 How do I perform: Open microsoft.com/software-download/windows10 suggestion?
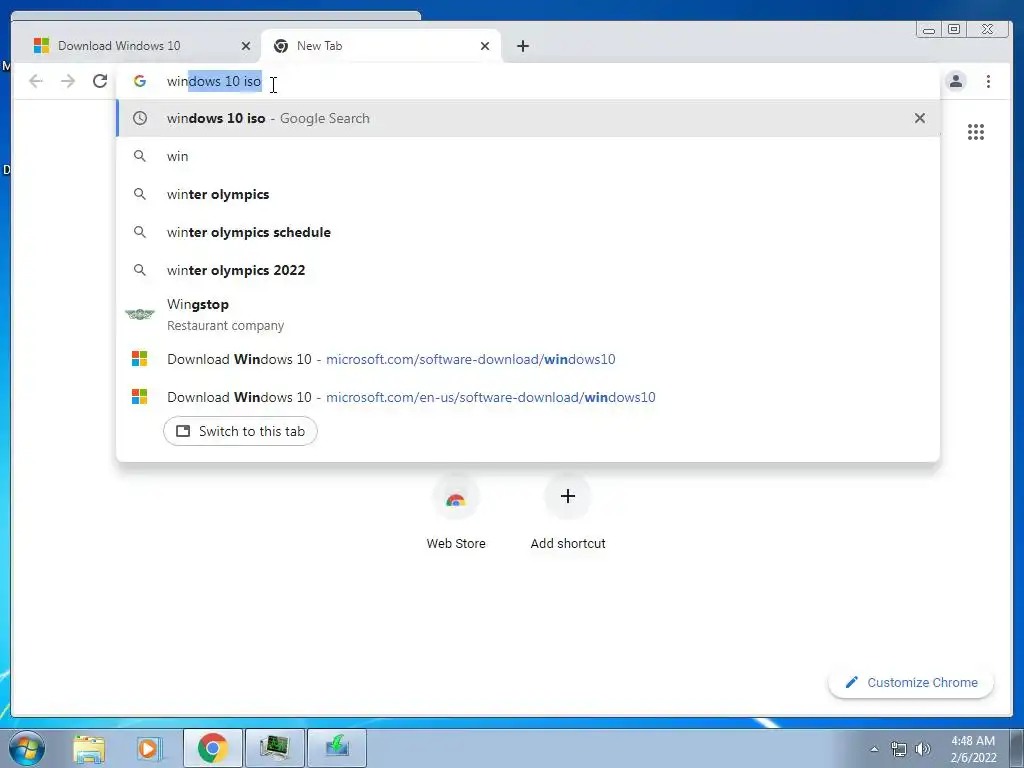(528, 359)
